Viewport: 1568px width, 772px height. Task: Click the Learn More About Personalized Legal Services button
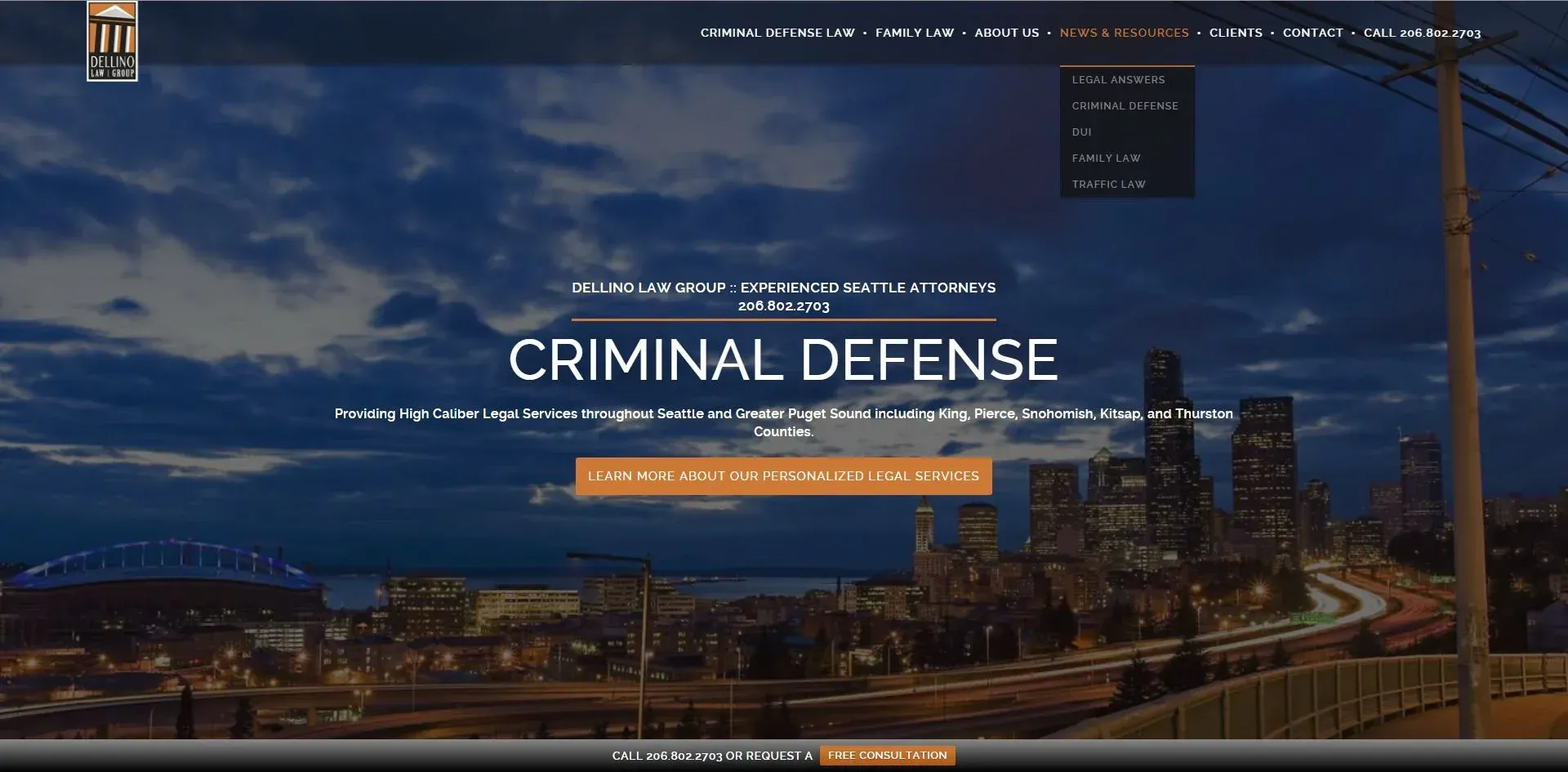point(784,475)
